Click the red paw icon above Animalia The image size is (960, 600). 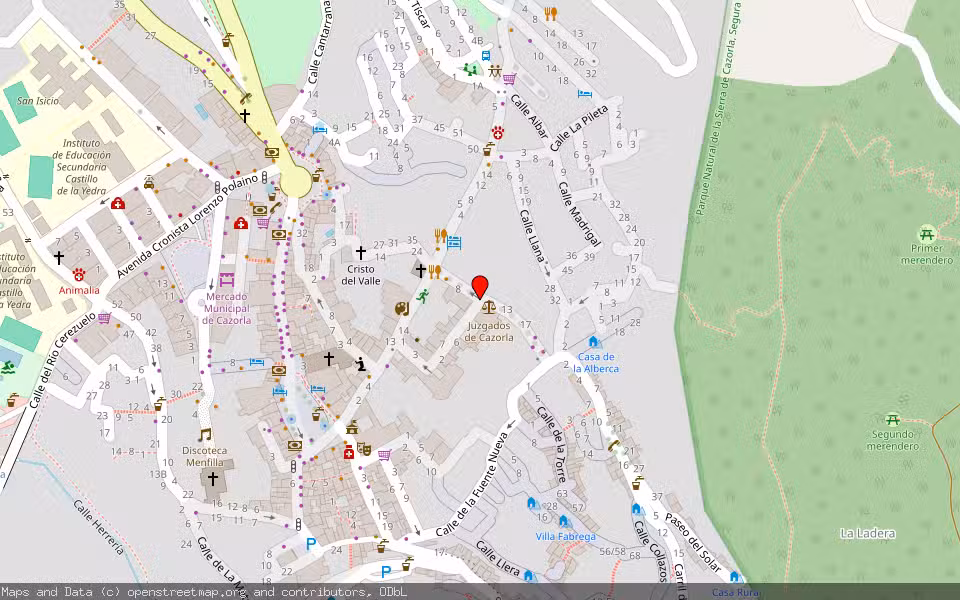79,274
